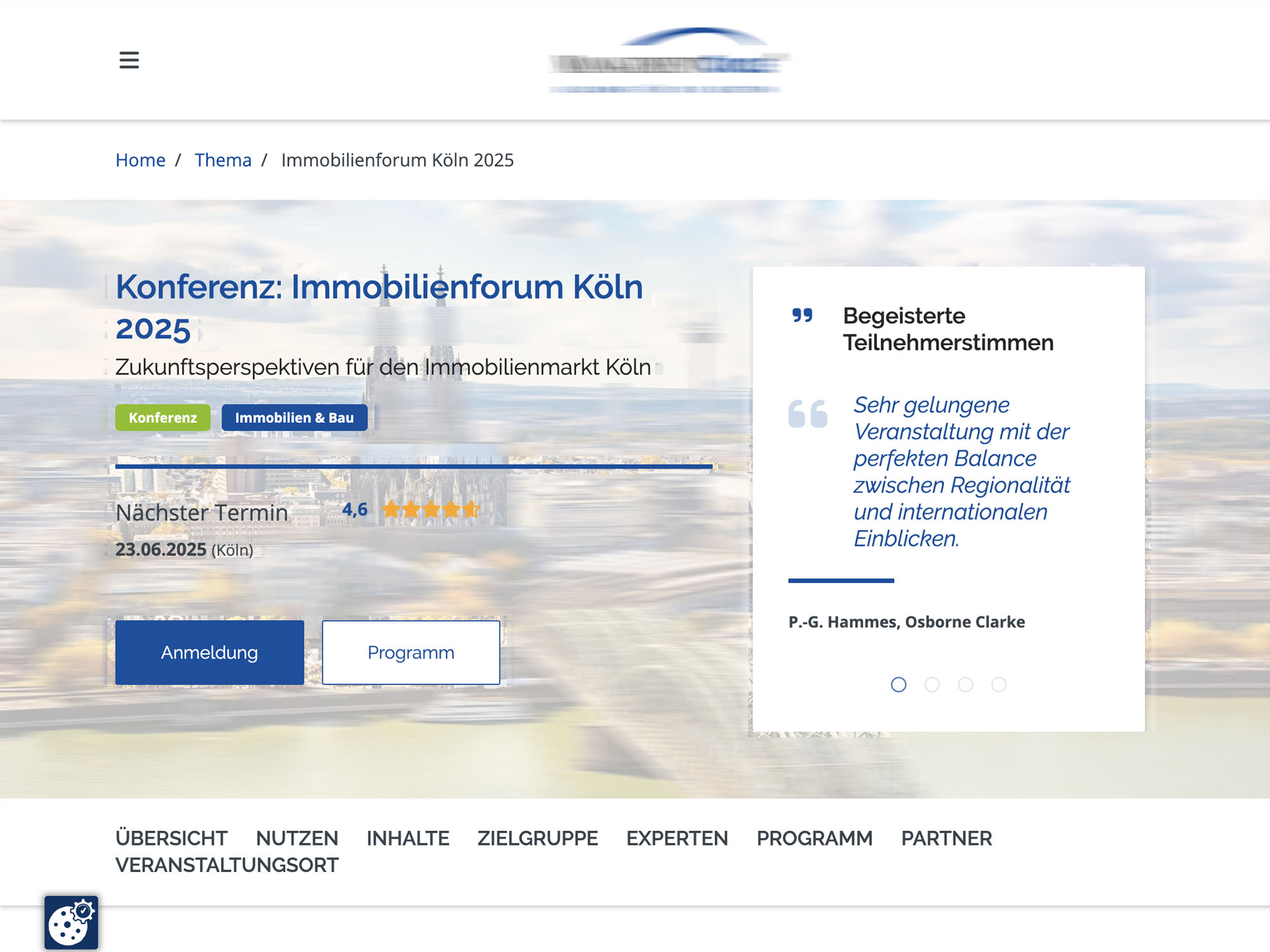
Task: Open the Thema breadcrumb link
Action: tap(223, 160)
